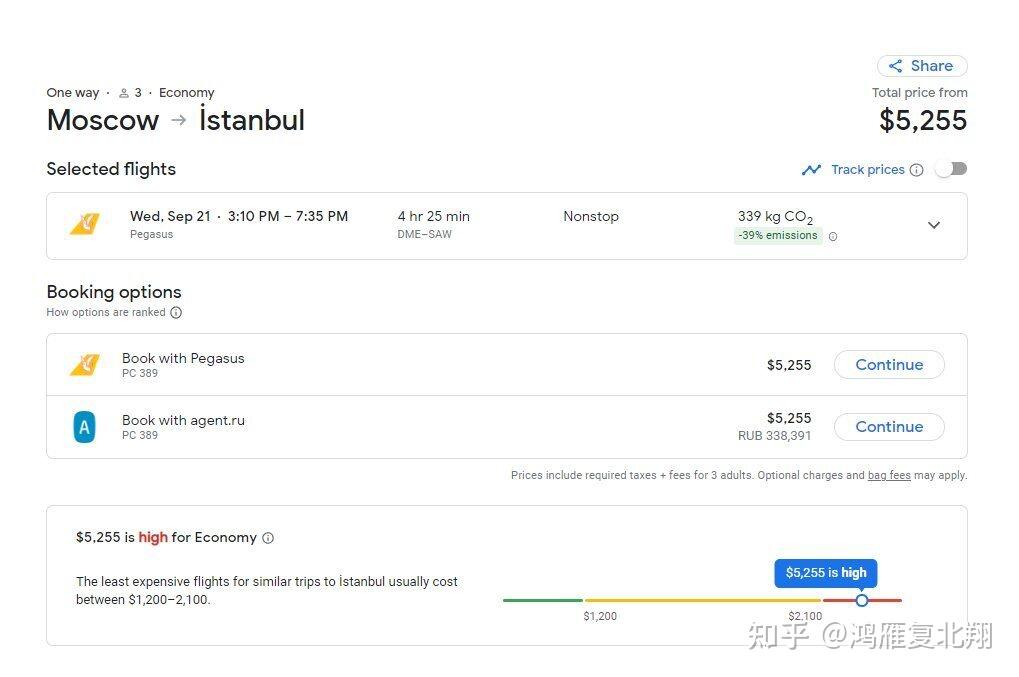Click the -39% emissions badge
The image size is (1019, 677).
click(777, 236)
